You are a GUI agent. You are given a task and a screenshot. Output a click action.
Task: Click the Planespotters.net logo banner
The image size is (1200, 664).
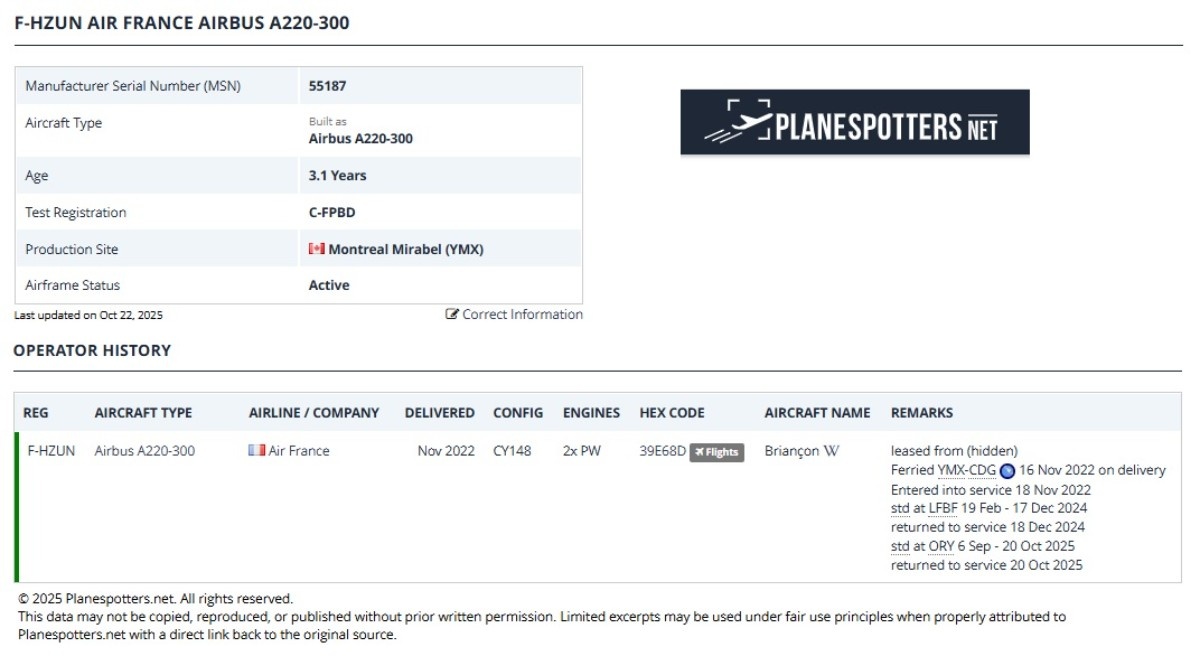coord(854,122)
